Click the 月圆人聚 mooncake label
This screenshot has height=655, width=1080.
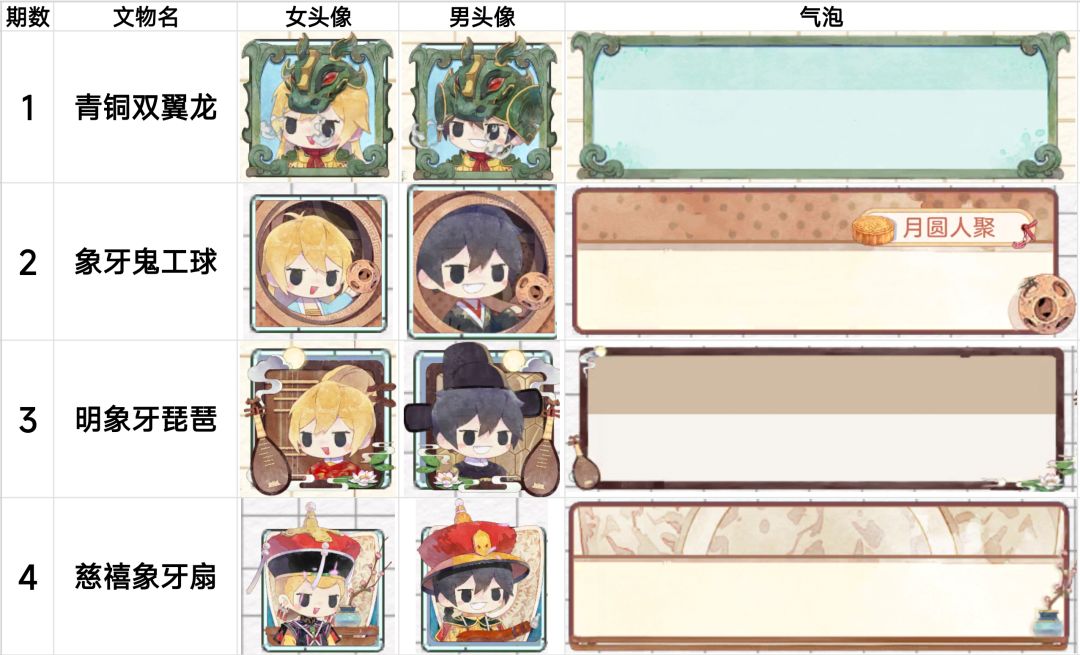point(946,228)
